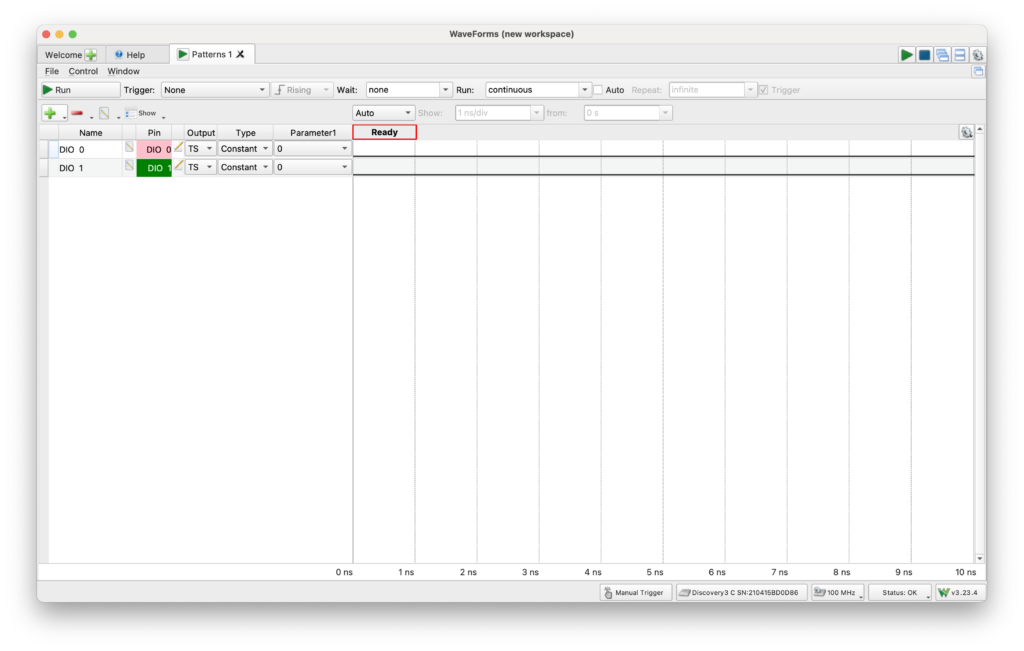
Task: Click the Discovery3 device status button
Action: (741, 593)
